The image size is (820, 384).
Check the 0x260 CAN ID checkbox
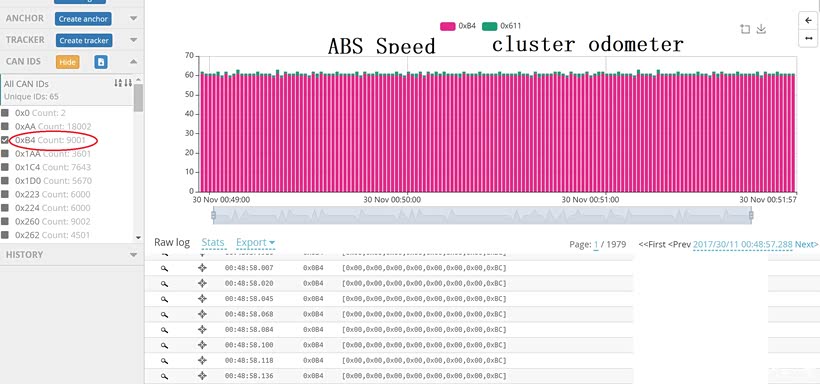click(5, 221)
